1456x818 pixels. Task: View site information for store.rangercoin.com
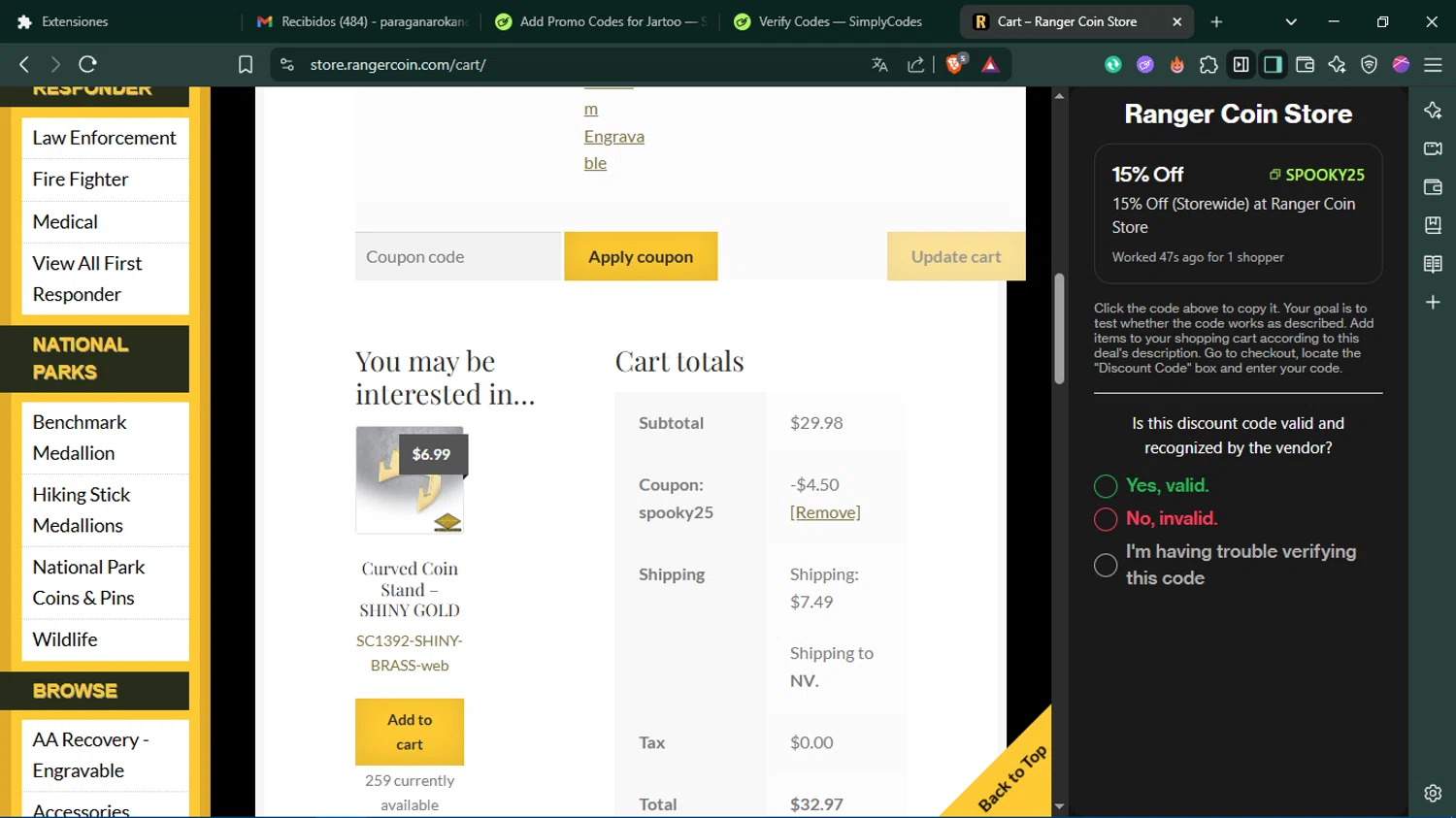286,64
